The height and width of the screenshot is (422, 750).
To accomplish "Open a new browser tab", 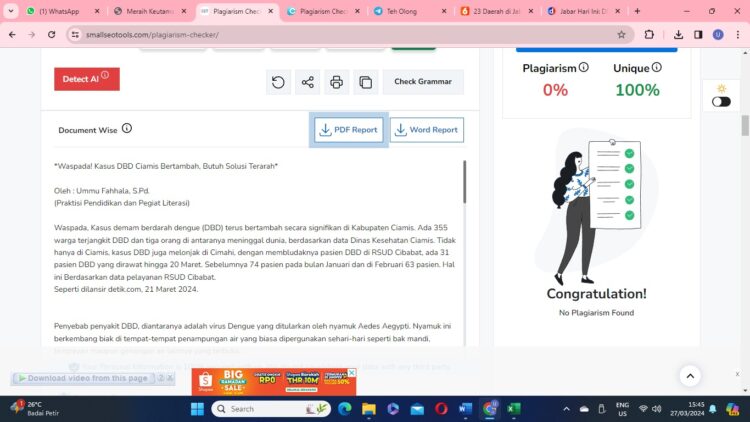I will (637, 11).
